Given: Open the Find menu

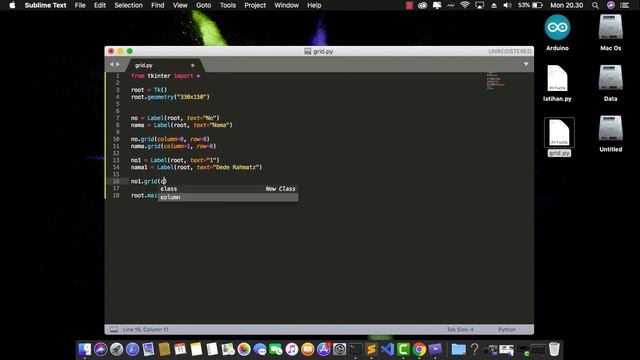Looking at the screenshot, I should 158,5.
